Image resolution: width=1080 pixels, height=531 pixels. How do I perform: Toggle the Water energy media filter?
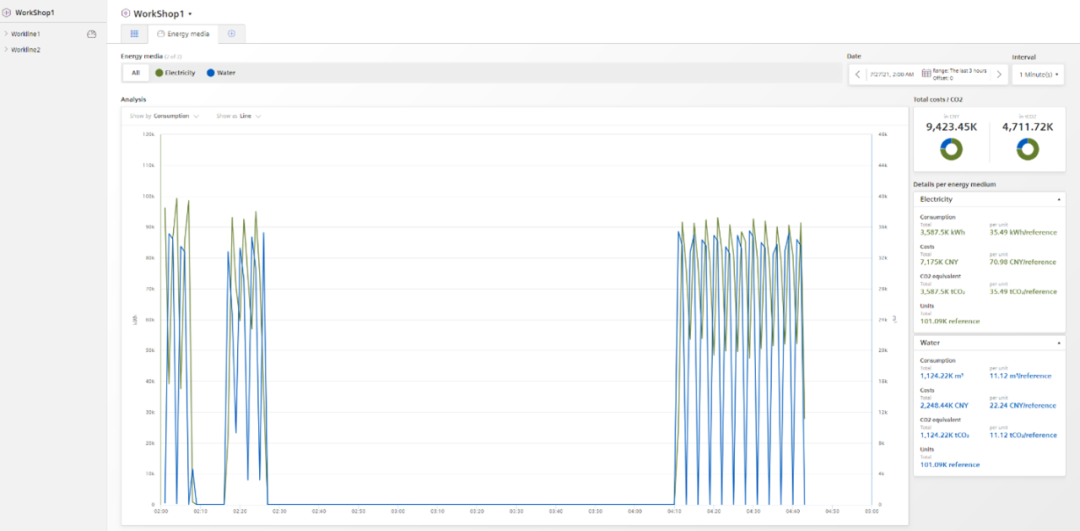220,73
